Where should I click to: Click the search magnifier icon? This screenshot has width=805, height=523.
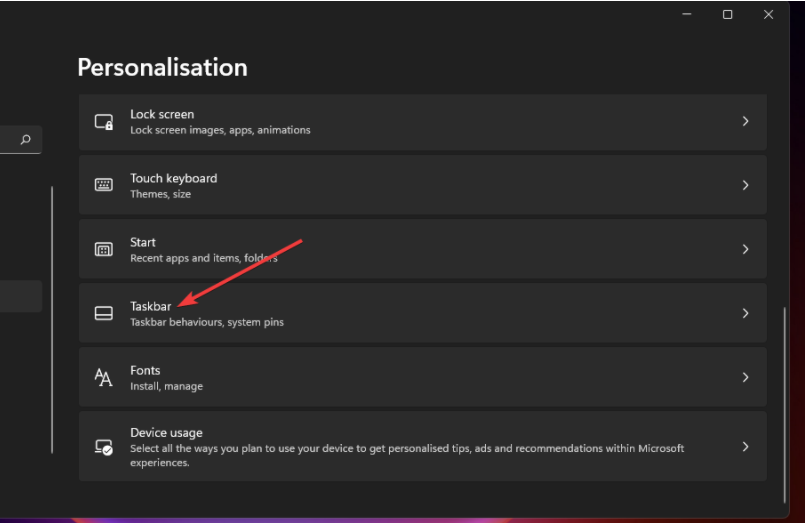click(25, 140)
